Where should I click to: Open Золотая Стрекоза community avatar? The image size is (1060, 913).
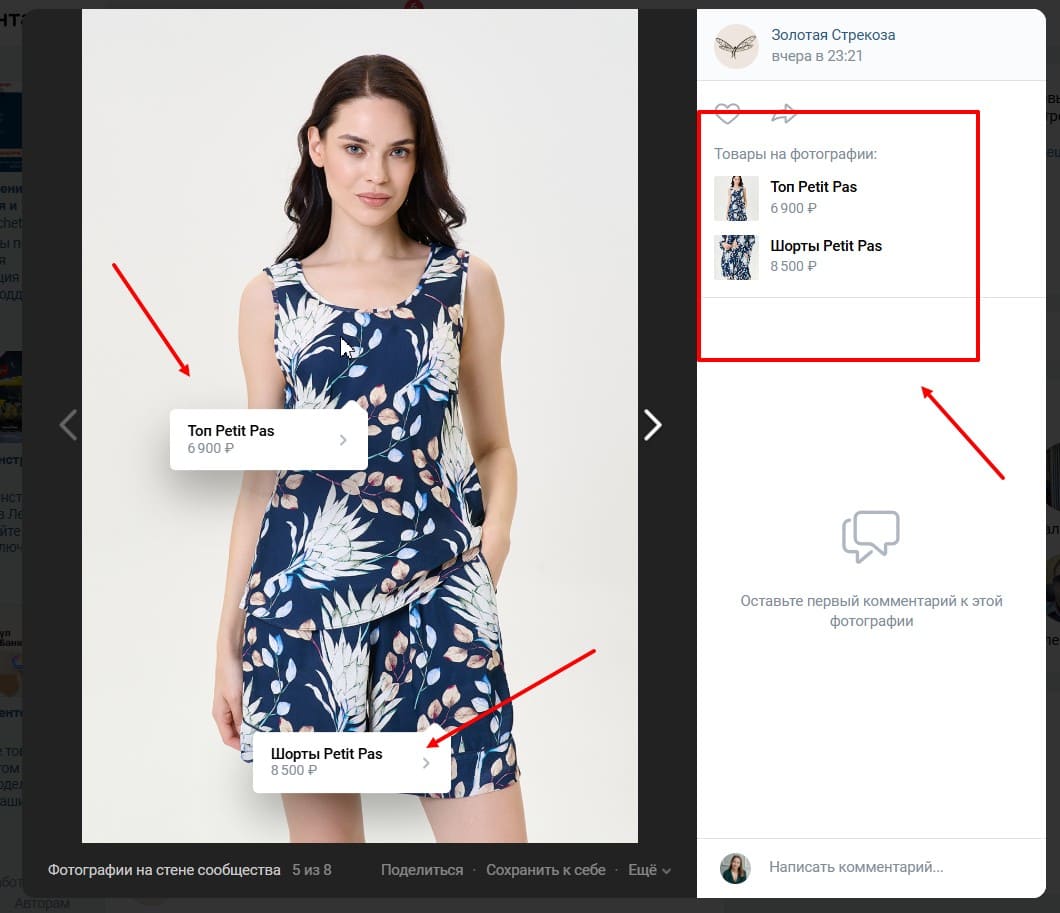click(x=736, y=46)
